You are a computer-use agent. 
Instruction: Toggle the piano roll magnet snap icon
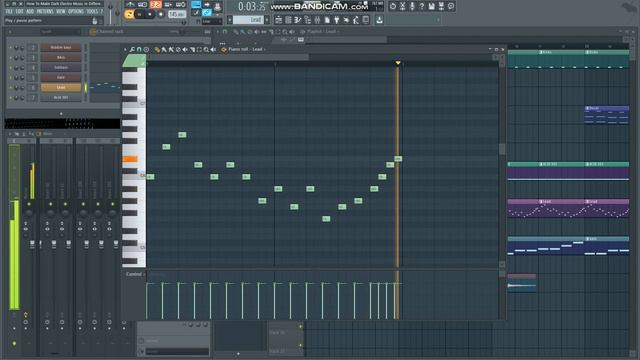[x=139, y=49]
